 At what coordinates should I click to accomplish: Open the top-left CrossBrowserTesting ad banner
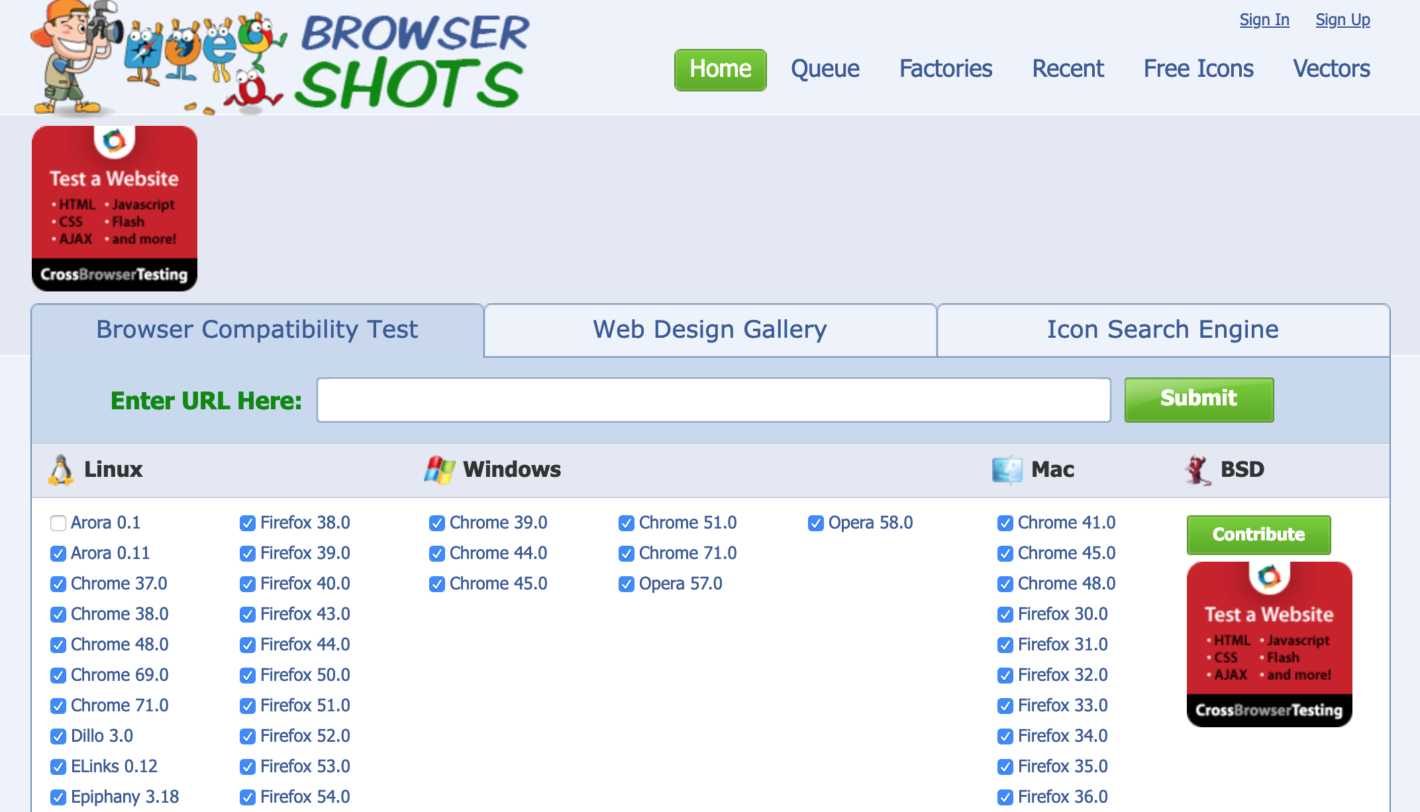[x=114, y=208]
